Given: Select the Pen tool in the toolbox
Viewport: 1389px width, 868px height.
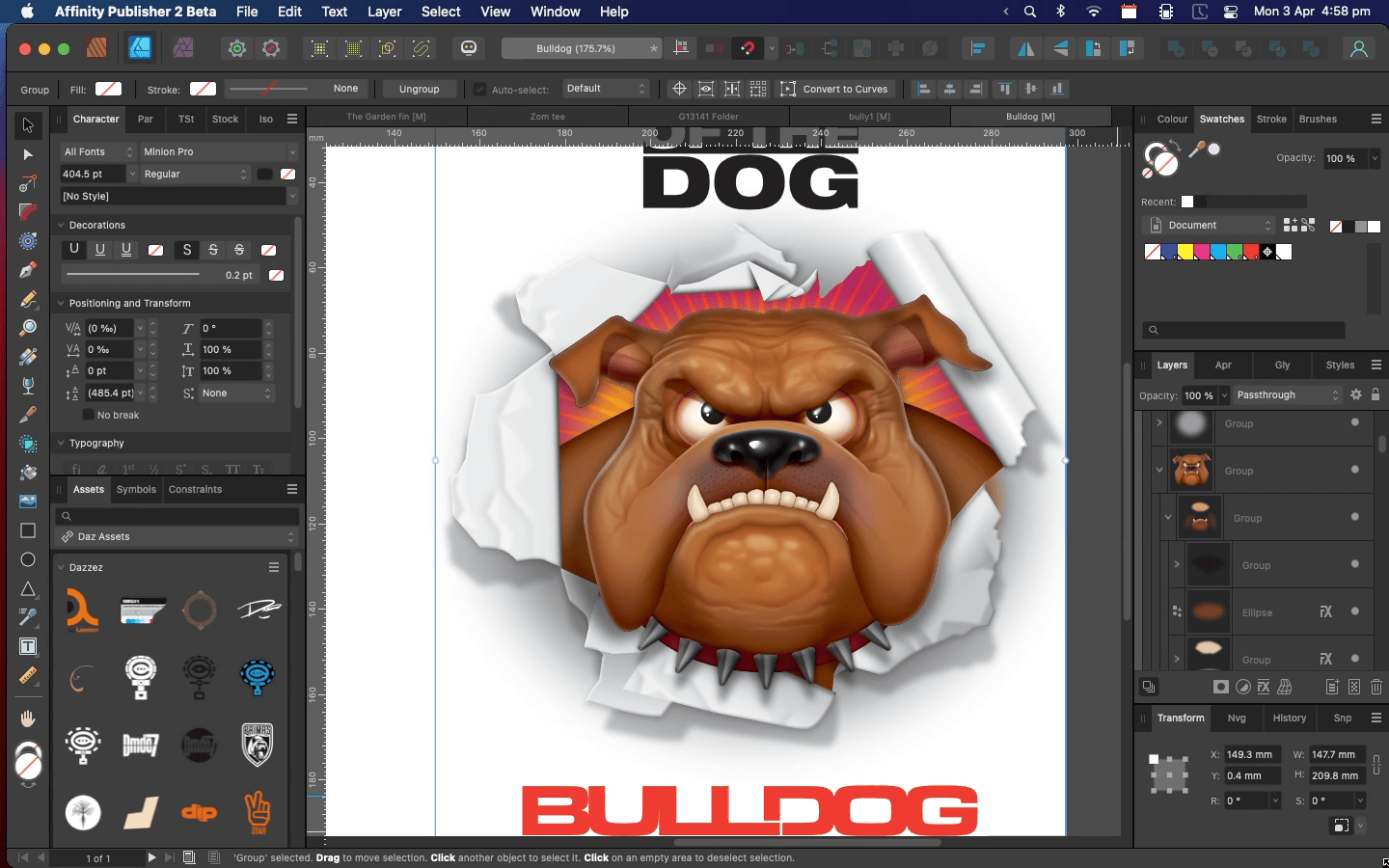Looking at the screenshot, I should tap(28, 270).
